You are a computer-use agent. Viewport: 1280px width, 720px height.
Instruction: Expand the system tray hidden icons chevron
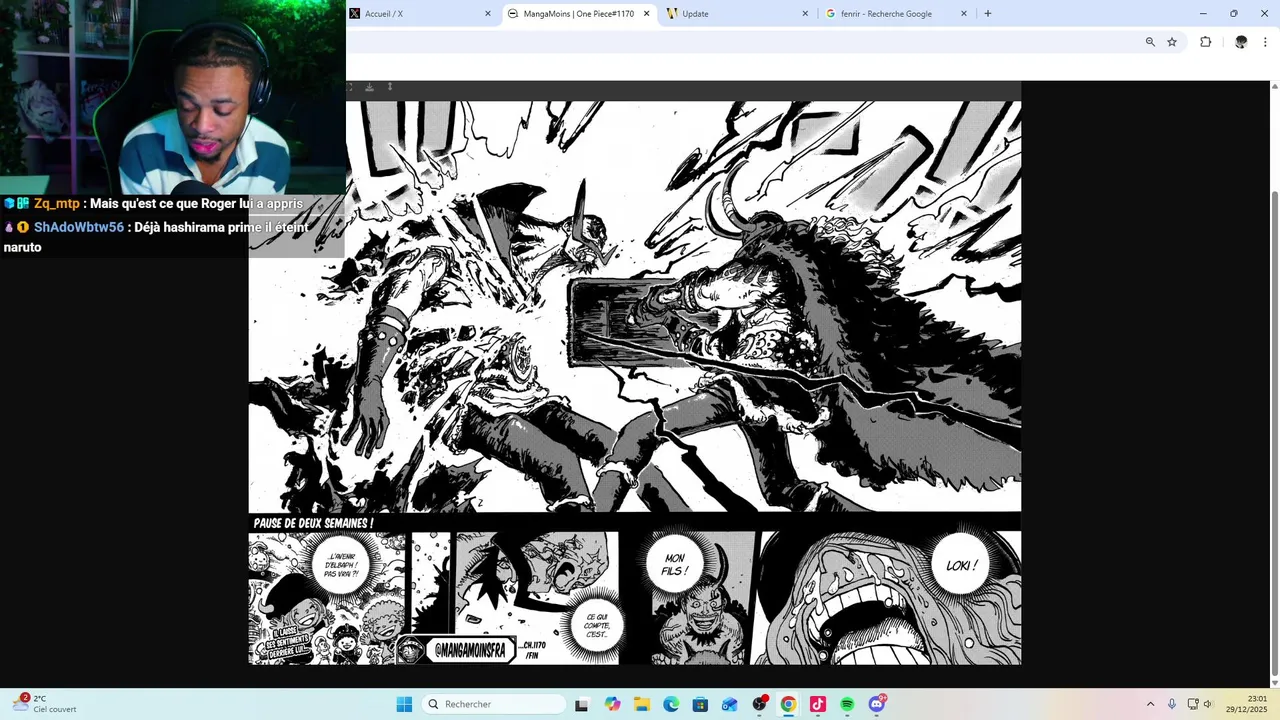(x=1150, y=704)
